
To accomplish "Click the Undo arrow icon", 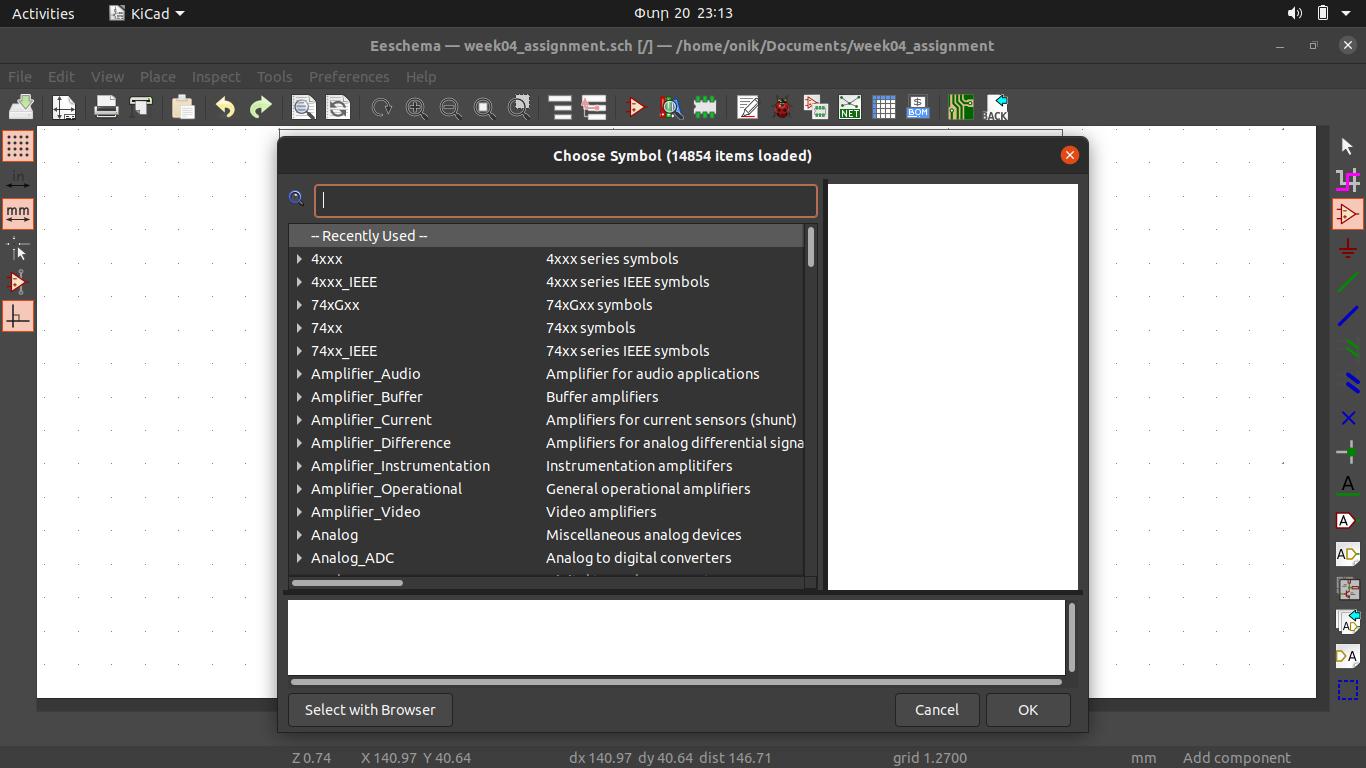I will [x=225, y=107].
